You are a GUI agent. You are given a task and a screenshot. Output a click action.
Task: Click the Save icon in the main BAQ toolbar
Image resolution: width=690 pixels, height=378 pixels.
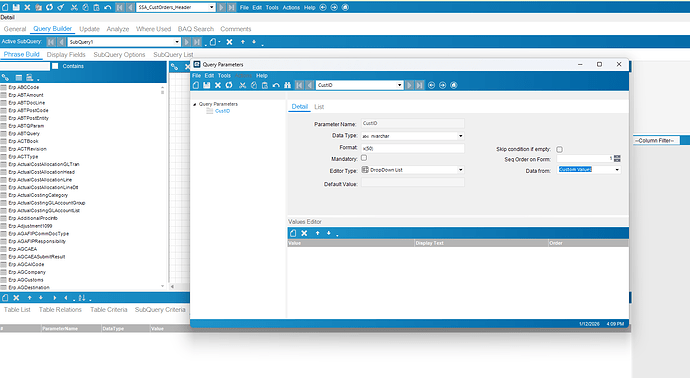tap(16, 7)
